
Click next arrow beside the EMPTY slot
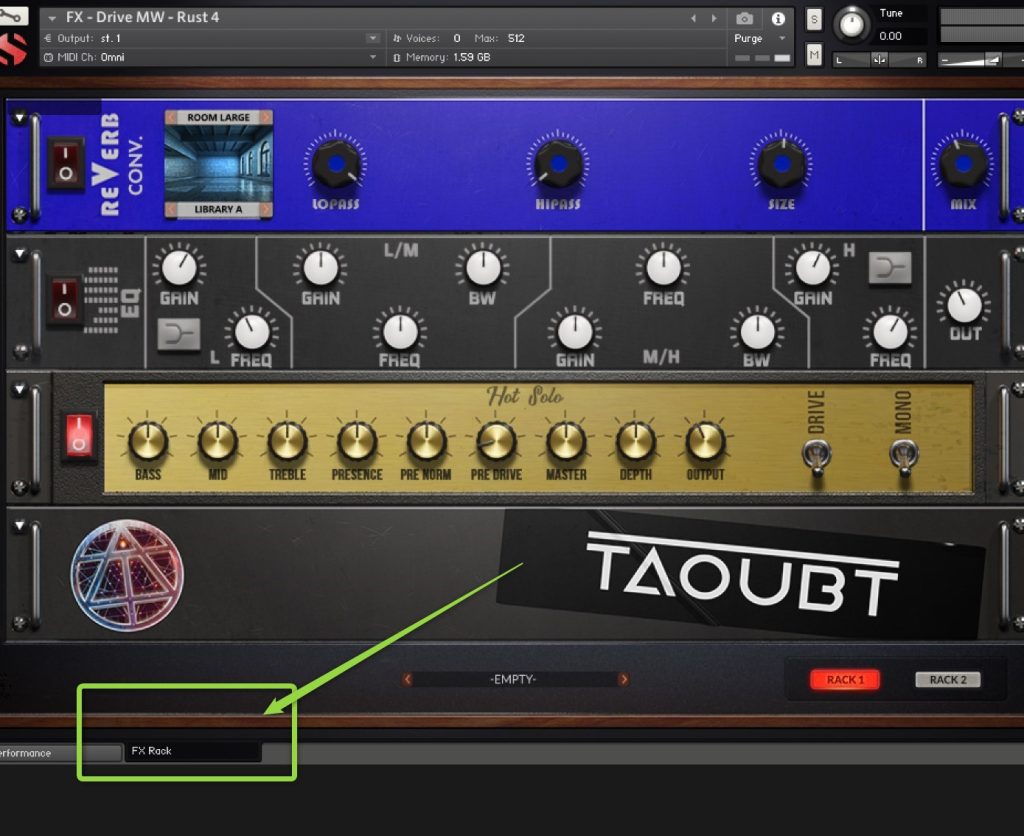click(624, 679)
